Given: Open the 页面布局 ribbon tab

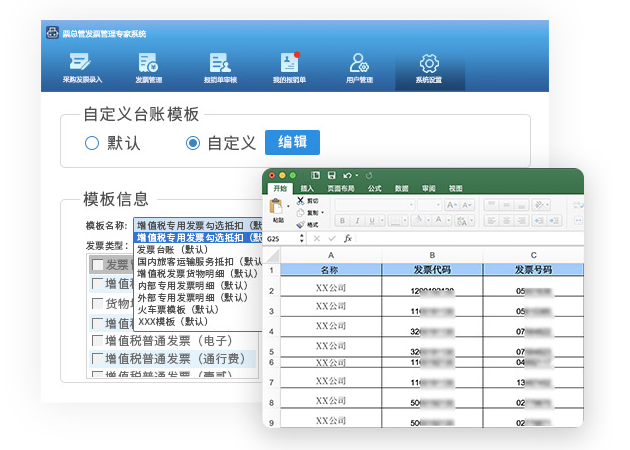Looking at the screenshot, I should pos(340,188).
